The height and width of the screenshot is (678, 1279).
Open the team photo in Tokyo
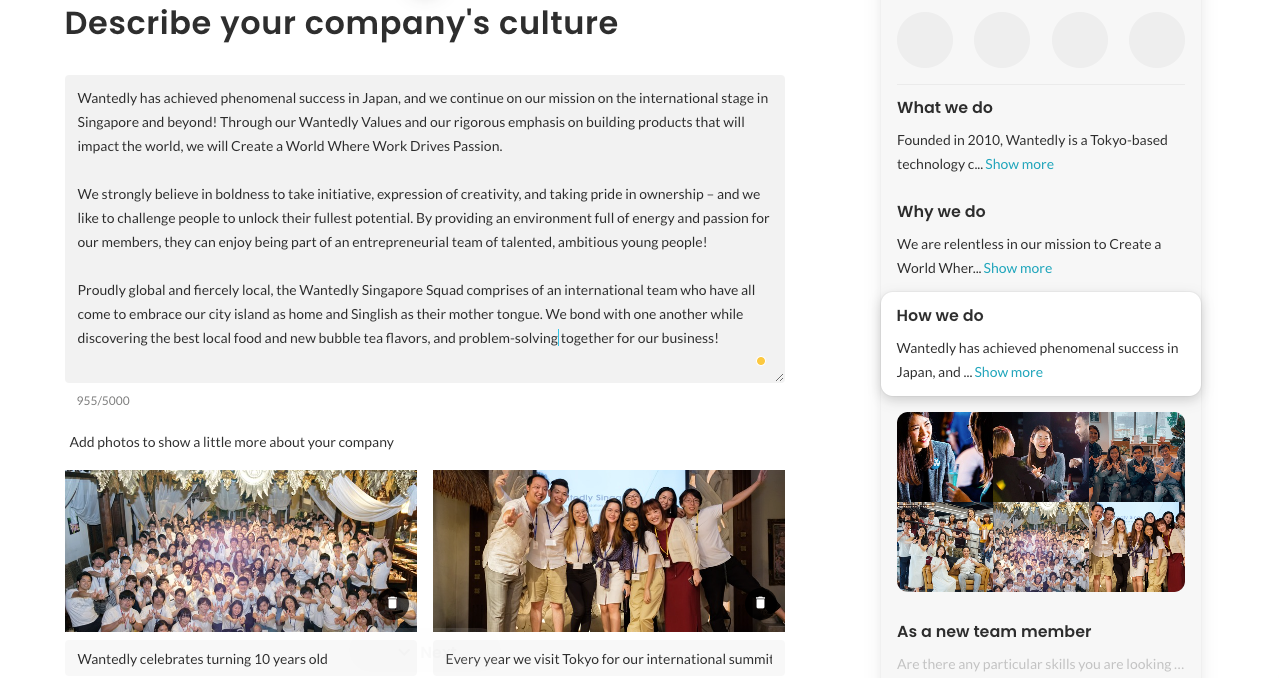click(609, 551)
